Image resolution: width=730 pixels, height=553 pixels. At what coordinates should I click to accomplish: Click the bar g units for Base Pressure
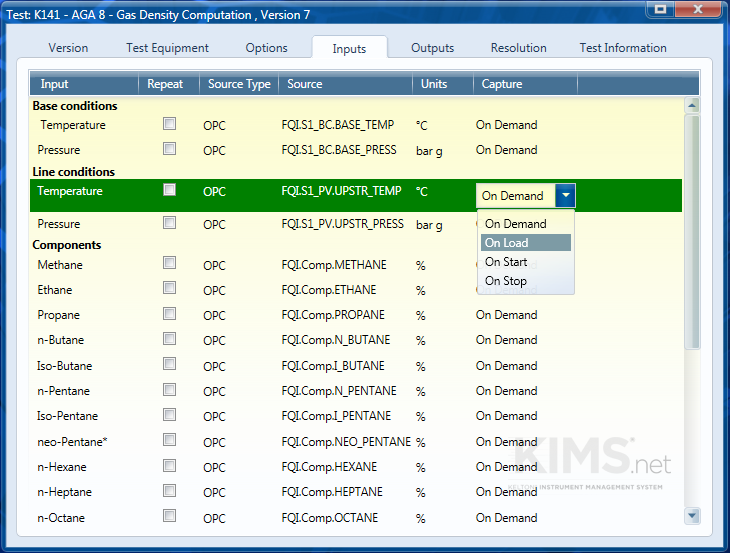pos(429,151)
